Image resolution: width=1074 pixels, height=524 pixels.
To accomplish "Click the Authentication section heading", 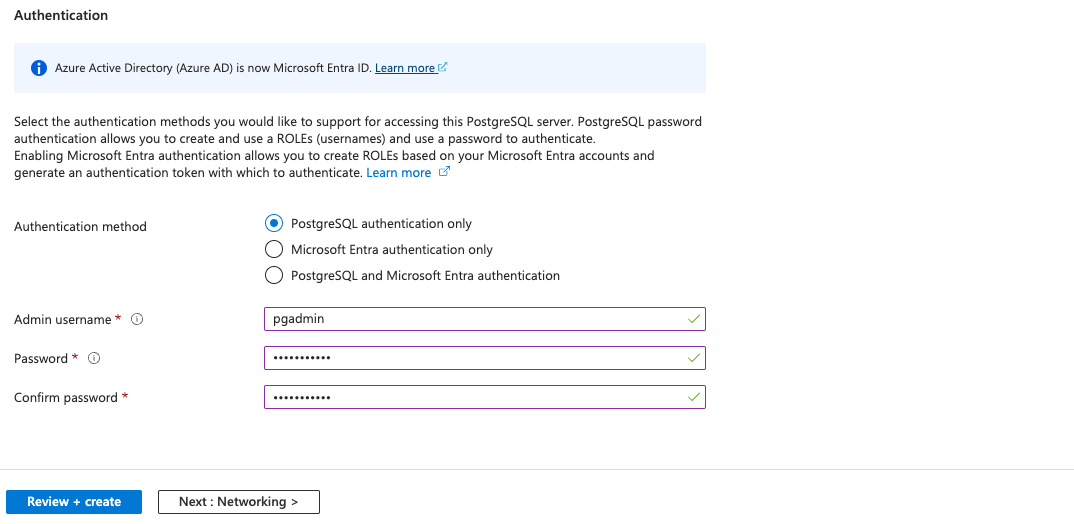I will tap(61, 16).
